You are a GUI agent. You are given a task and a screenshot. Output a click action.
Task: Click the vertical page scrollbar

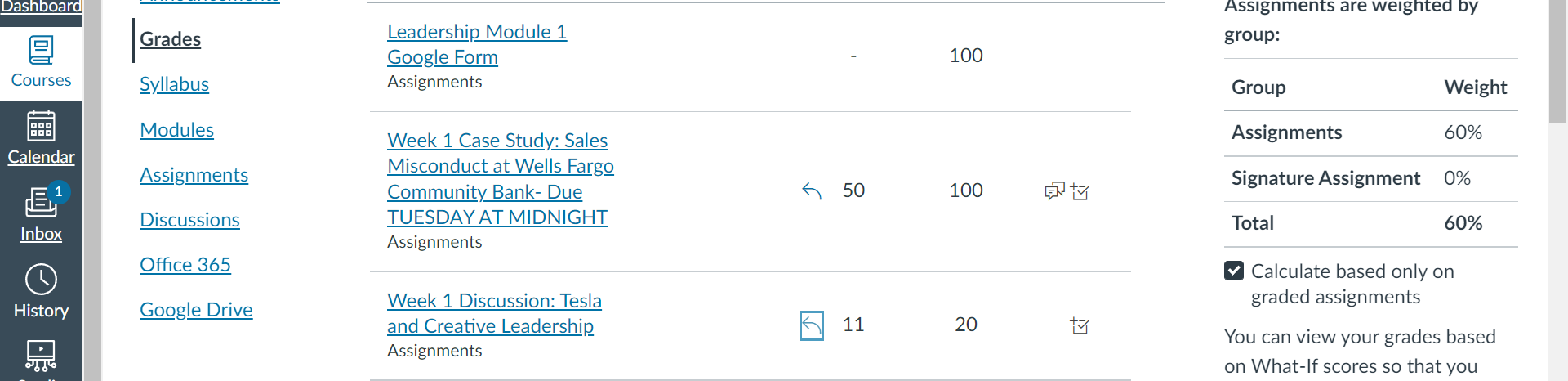click(1557, 190)
